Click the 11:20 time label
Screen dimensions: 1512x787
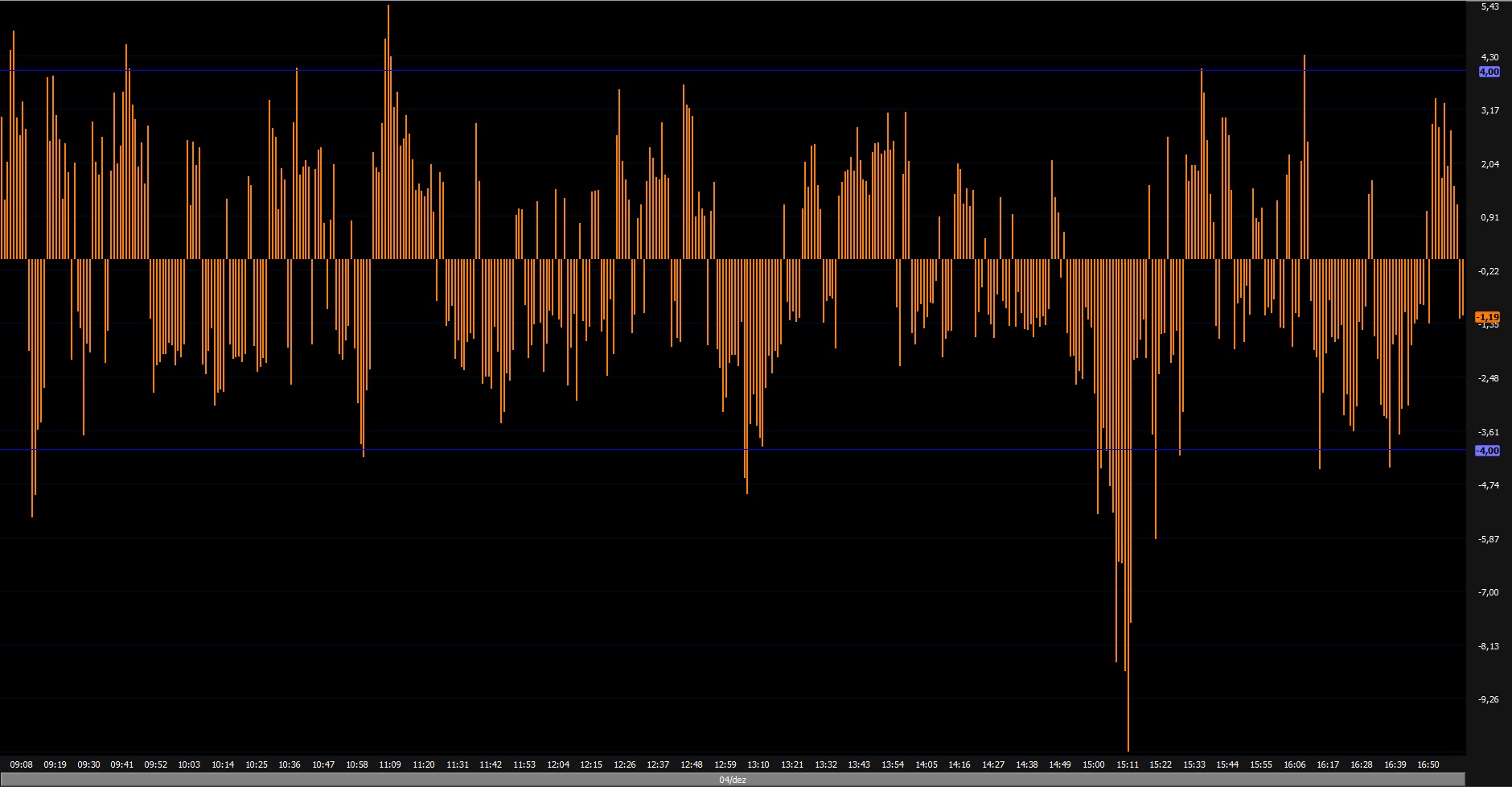424,764
